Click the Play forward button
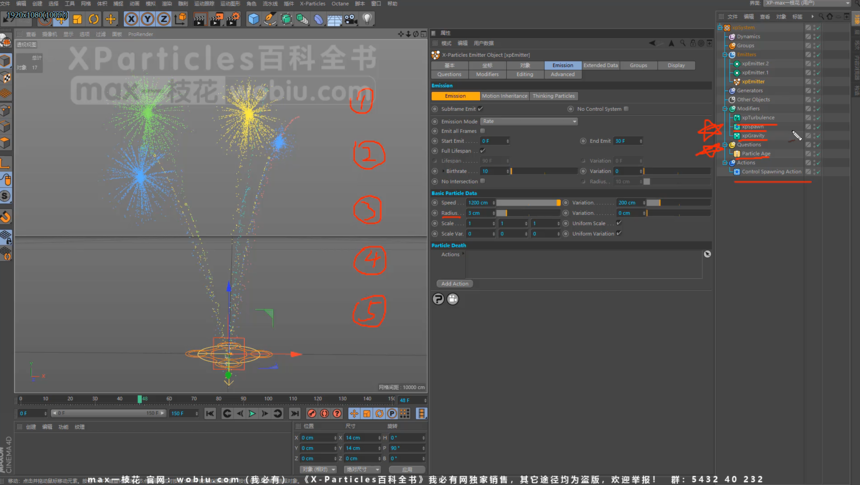This screenshot has height=485, width=860. [252, 413]
